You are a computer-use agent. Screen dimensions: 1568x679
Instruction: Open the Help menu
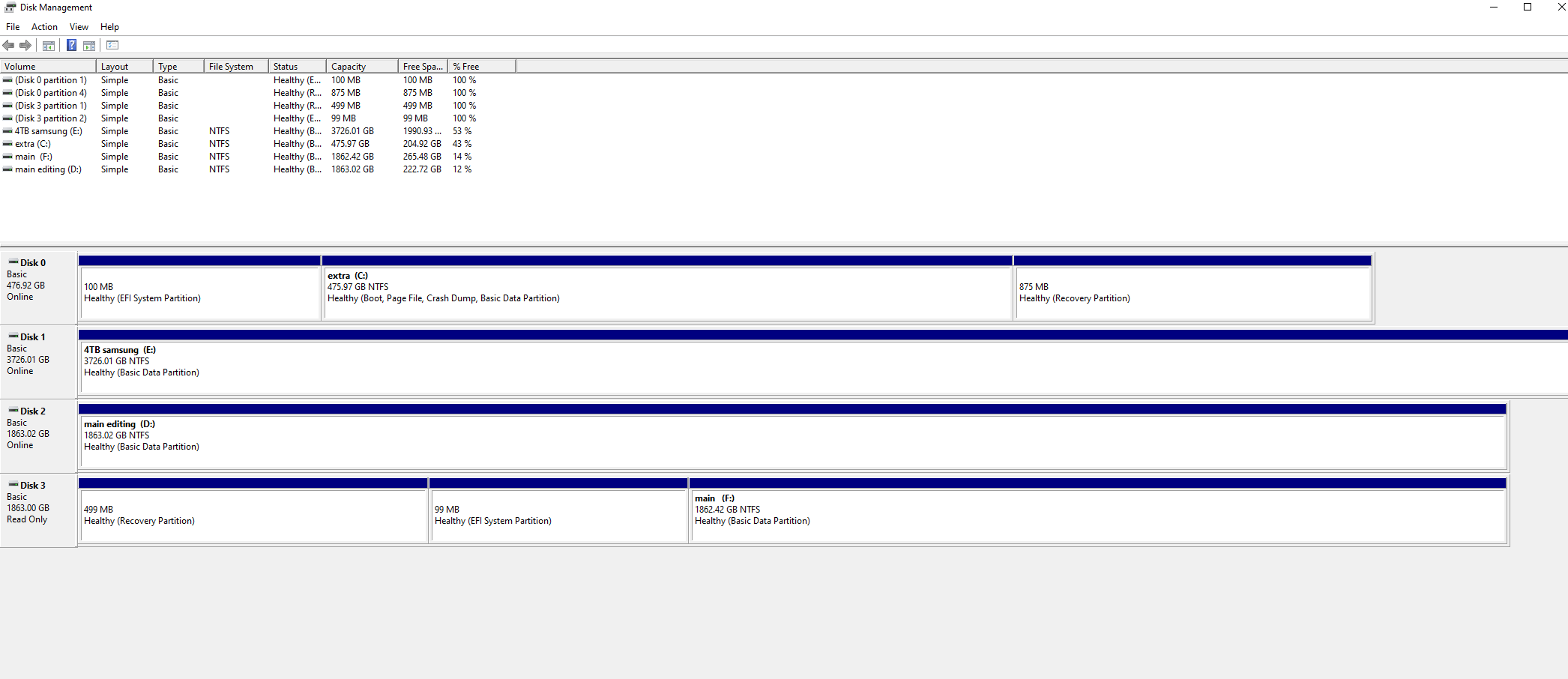click(x=109, y=27)
